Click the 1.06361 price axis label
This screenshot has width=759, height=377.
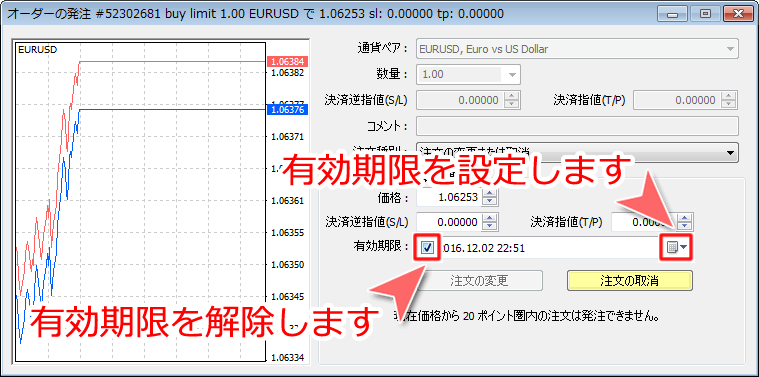[288, 200]
